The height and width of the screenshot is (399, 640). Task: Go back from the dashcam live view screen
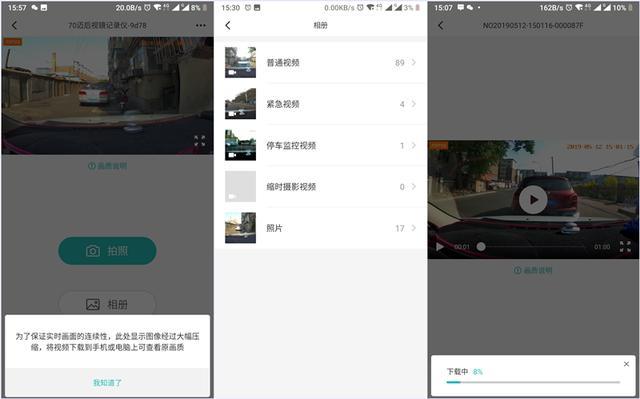(15, 25)
